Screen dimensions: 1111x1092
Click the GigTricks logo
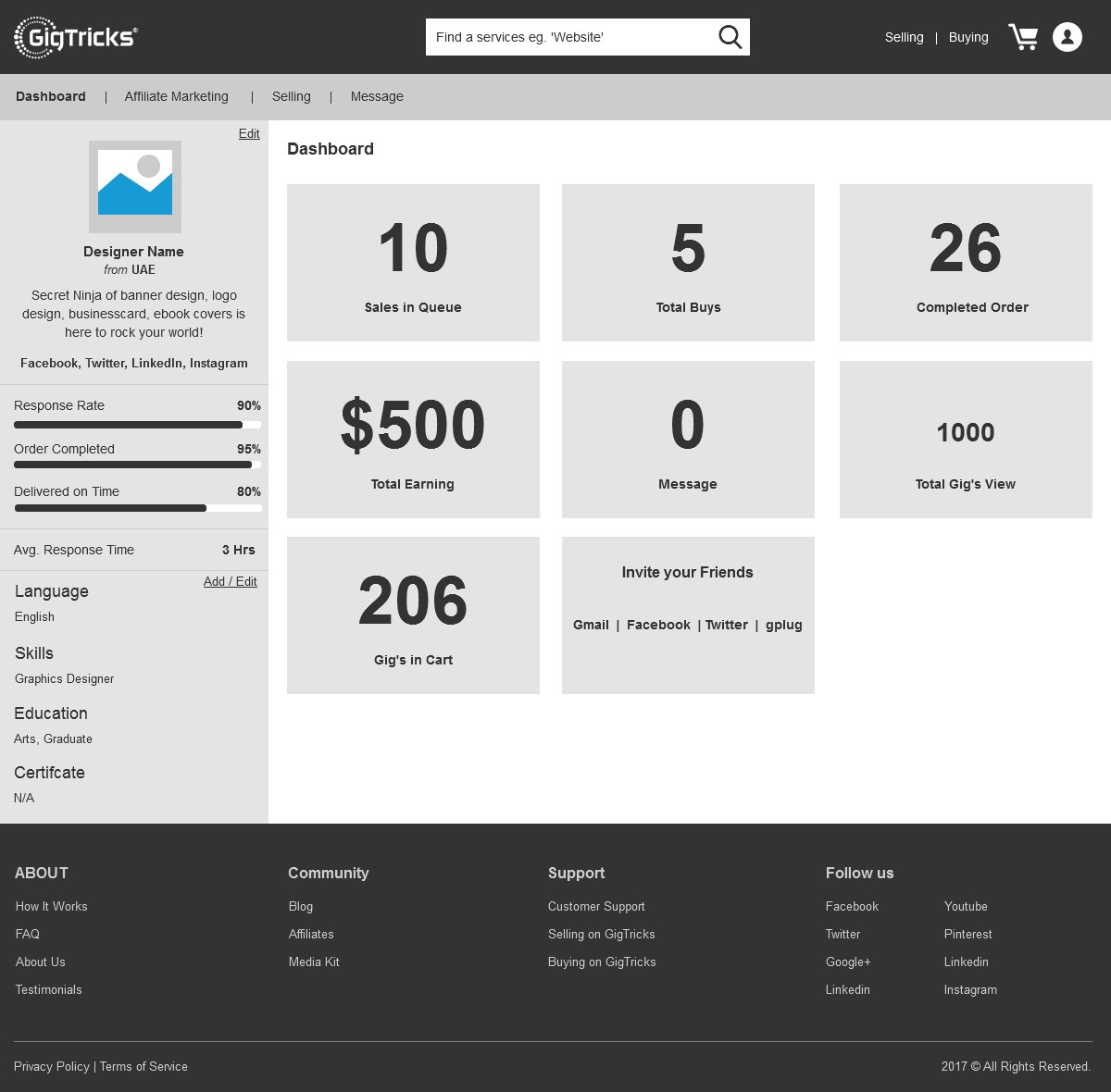[x=76, y=37]
